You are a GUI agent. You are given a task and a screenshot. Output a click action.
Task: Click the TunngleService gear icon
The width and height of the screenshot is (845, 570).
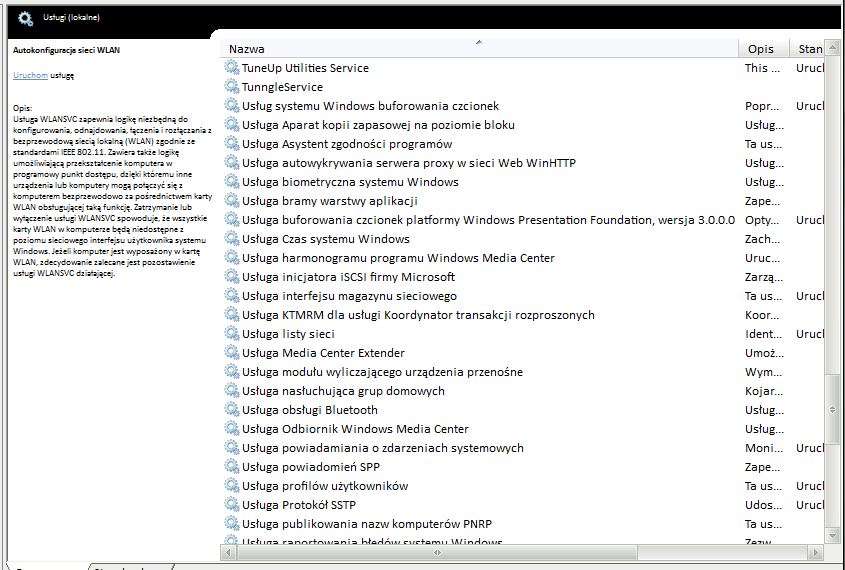232,86
